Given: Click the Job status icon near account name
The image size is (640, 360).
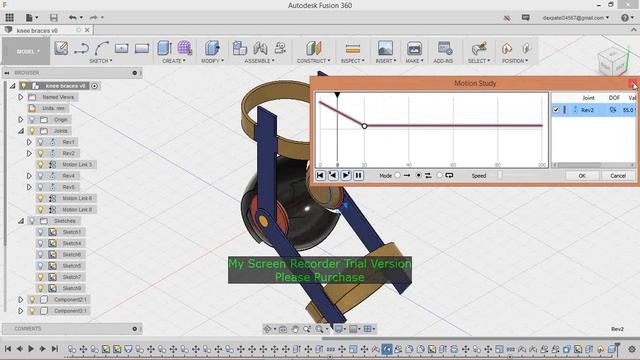Looking at the screenshot, I should [x=507, y=18].
